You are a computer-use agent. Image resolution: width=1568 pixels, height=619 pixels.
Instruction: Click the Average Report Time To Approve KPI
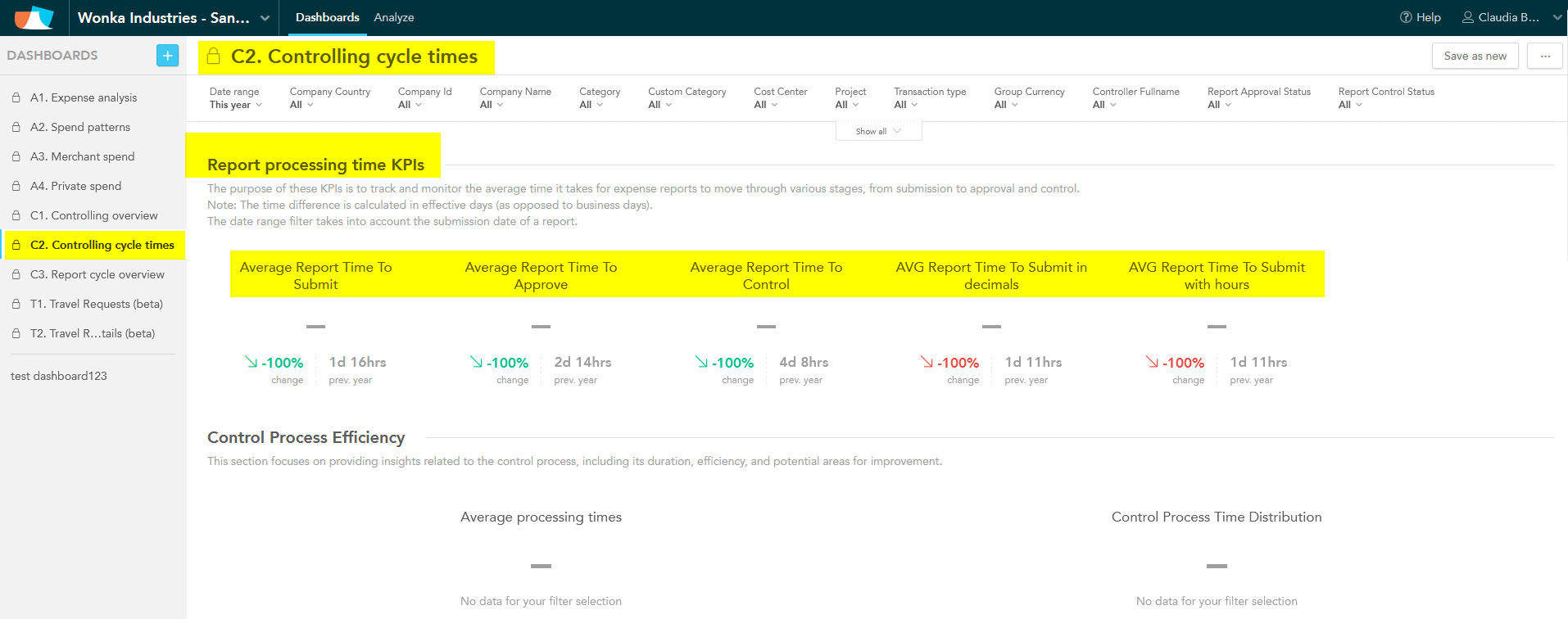[541, 276]
